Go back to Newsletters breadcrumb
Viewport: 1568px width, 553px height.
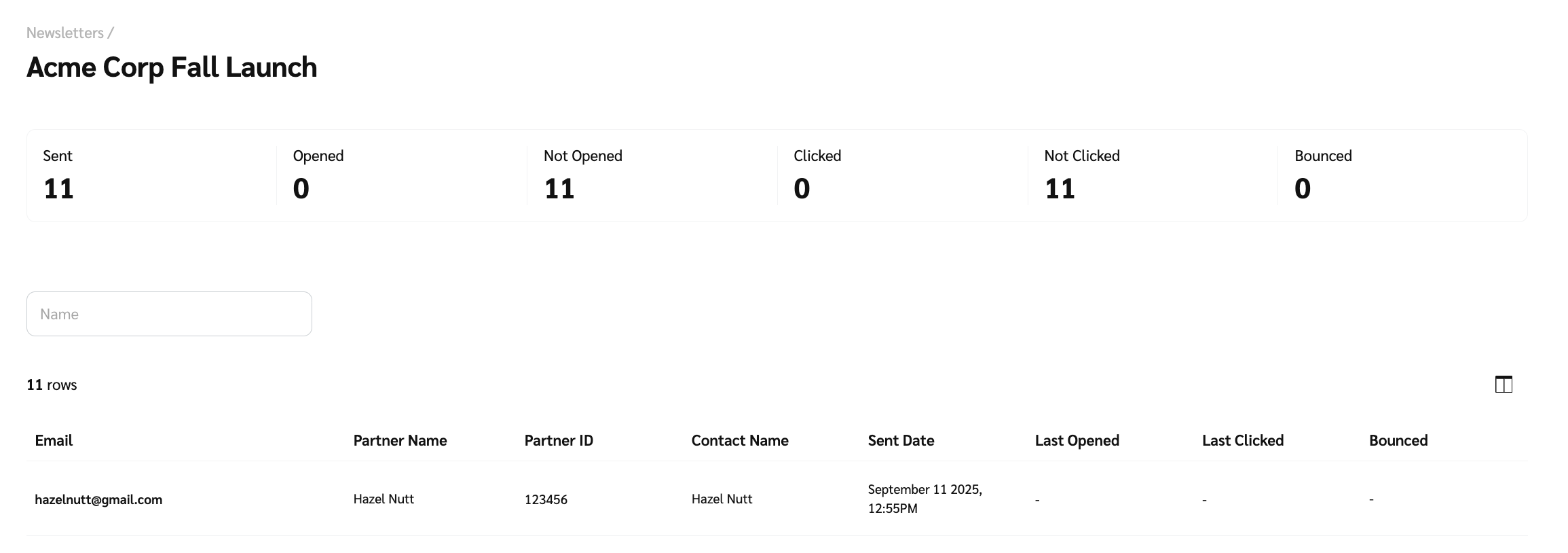click(x=65, y=33)
